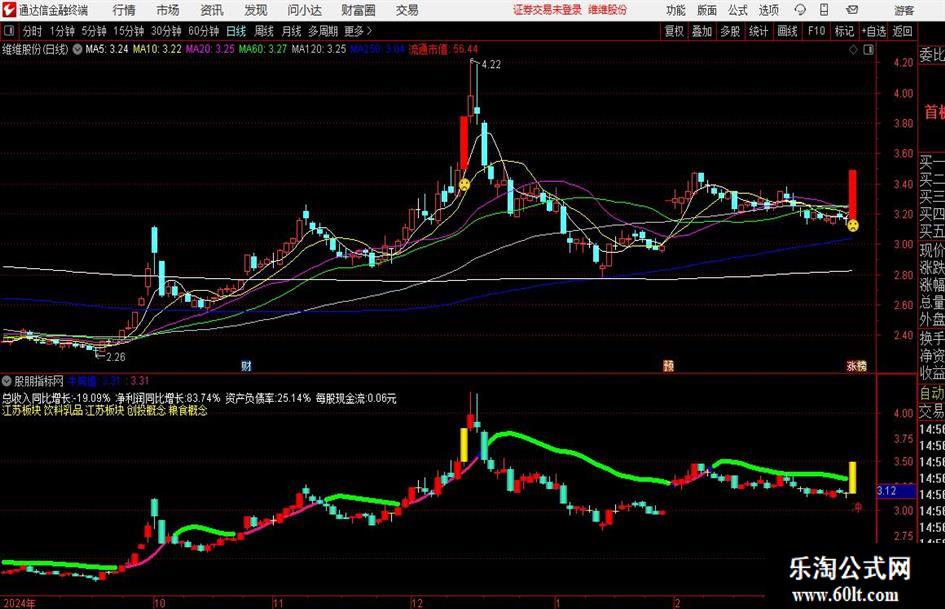
Task: Click the 画线 toolbar button
Action: pos(787,31)
